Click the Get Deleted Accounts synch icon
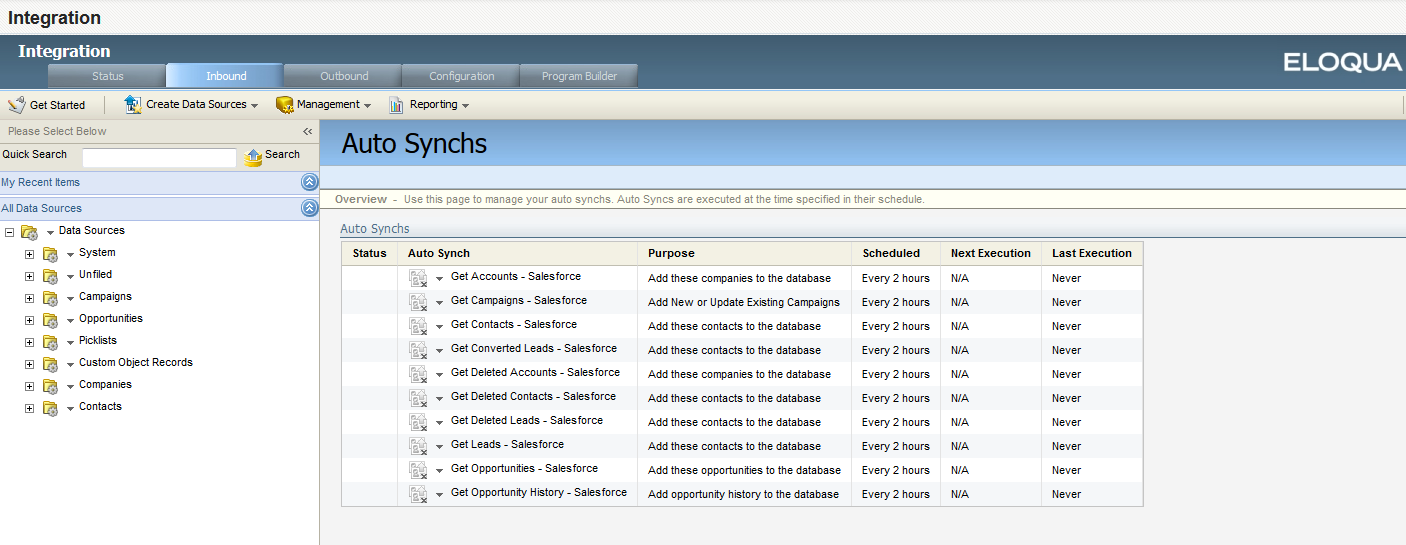Image resolution: width=1406 pixels, height=545 pixels. click(x=419, y=374)
